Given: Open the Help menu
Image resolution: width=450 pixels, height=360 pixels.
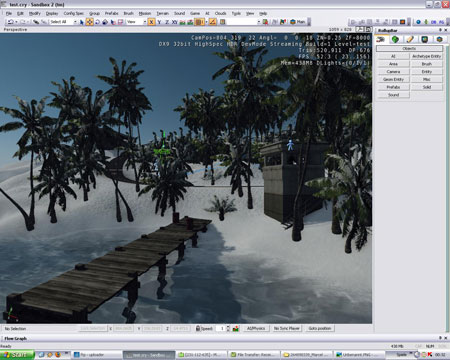Looking at the screenshot, I should (263, 13).
